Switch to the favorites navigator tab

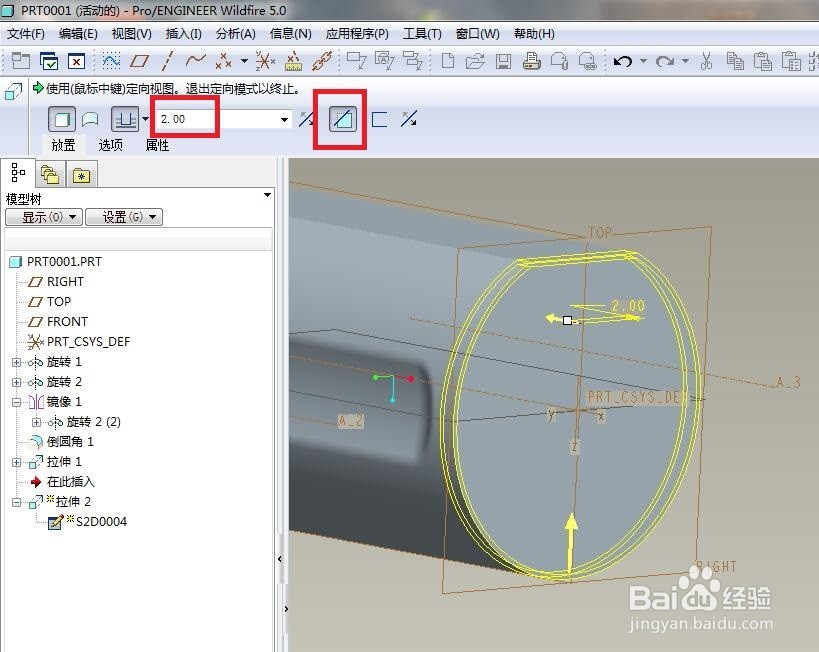click(81, 174)
